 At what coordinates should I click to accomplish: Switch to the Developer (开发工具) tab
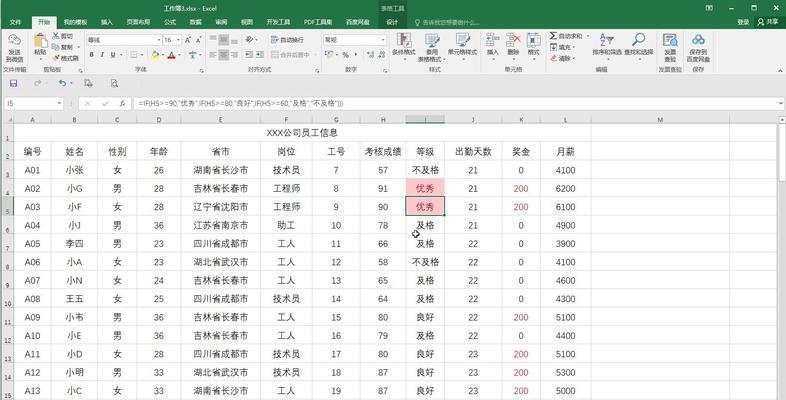point(278,22)
